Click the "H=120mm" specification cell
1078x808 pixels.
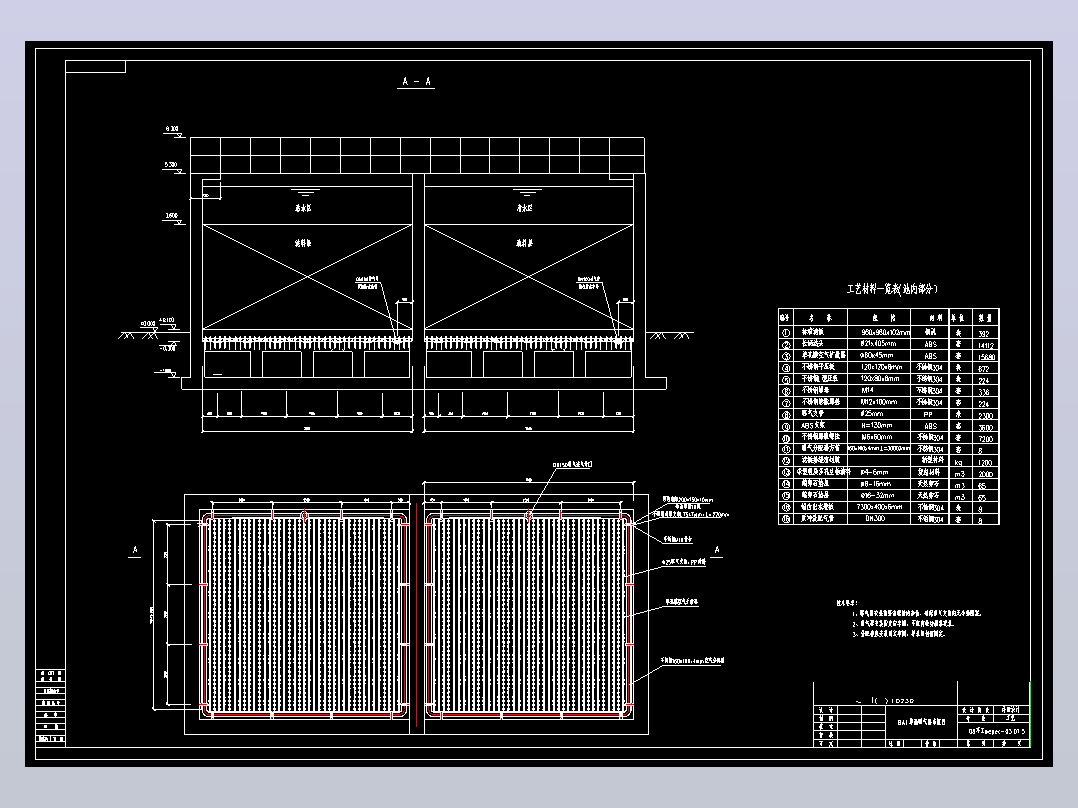click(875, 426)
